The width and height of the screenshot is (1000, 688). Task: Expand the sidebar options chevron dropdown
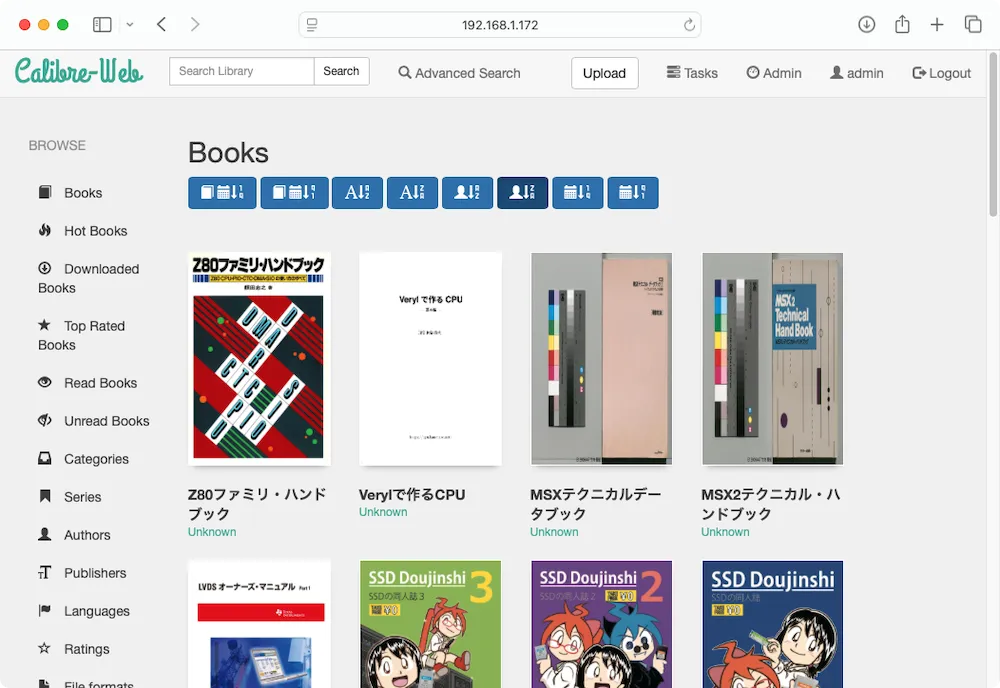[x=130, y=24]
